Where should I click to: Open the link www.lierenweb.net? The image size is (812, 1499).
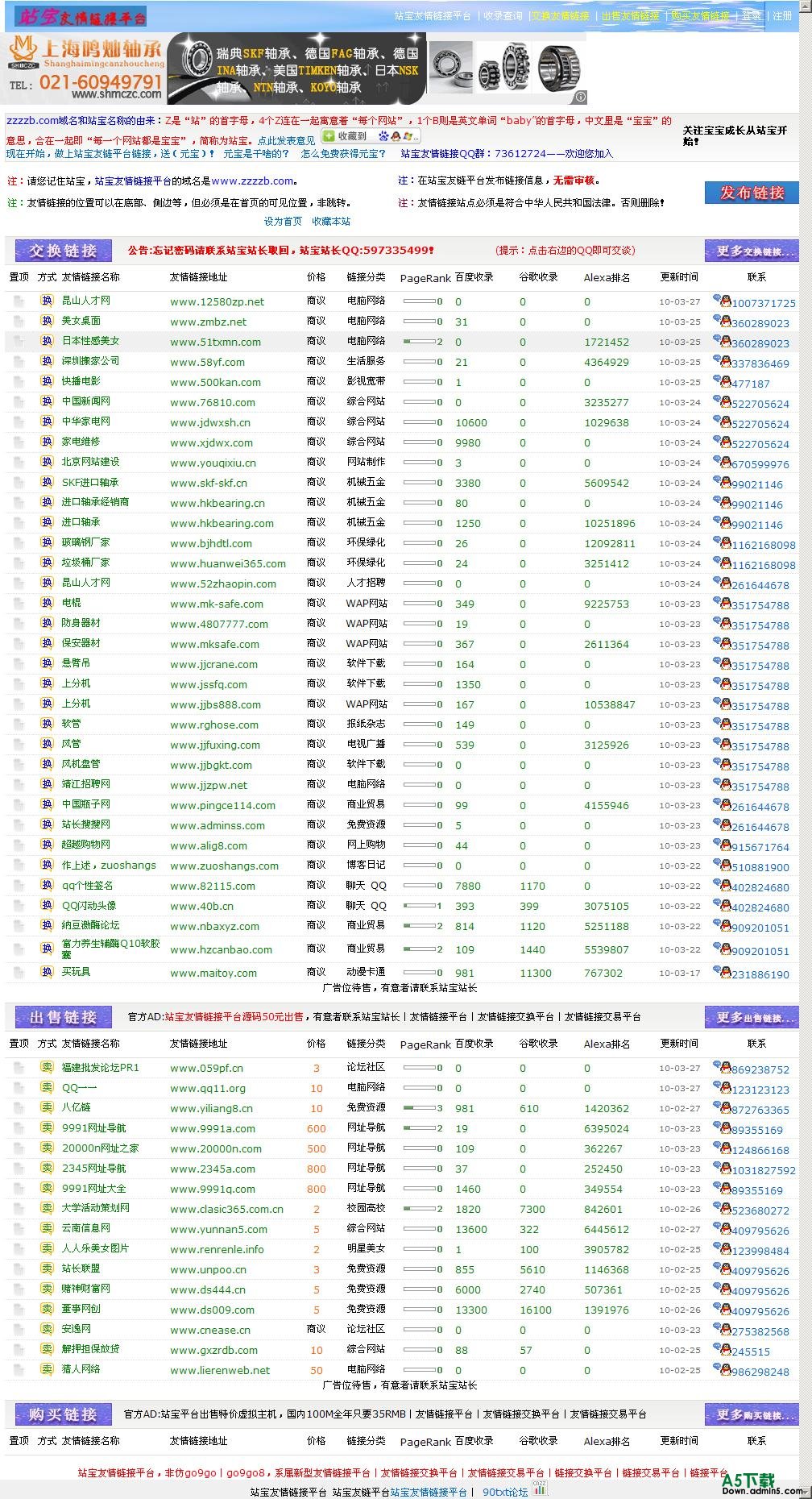click(220, 1370)
